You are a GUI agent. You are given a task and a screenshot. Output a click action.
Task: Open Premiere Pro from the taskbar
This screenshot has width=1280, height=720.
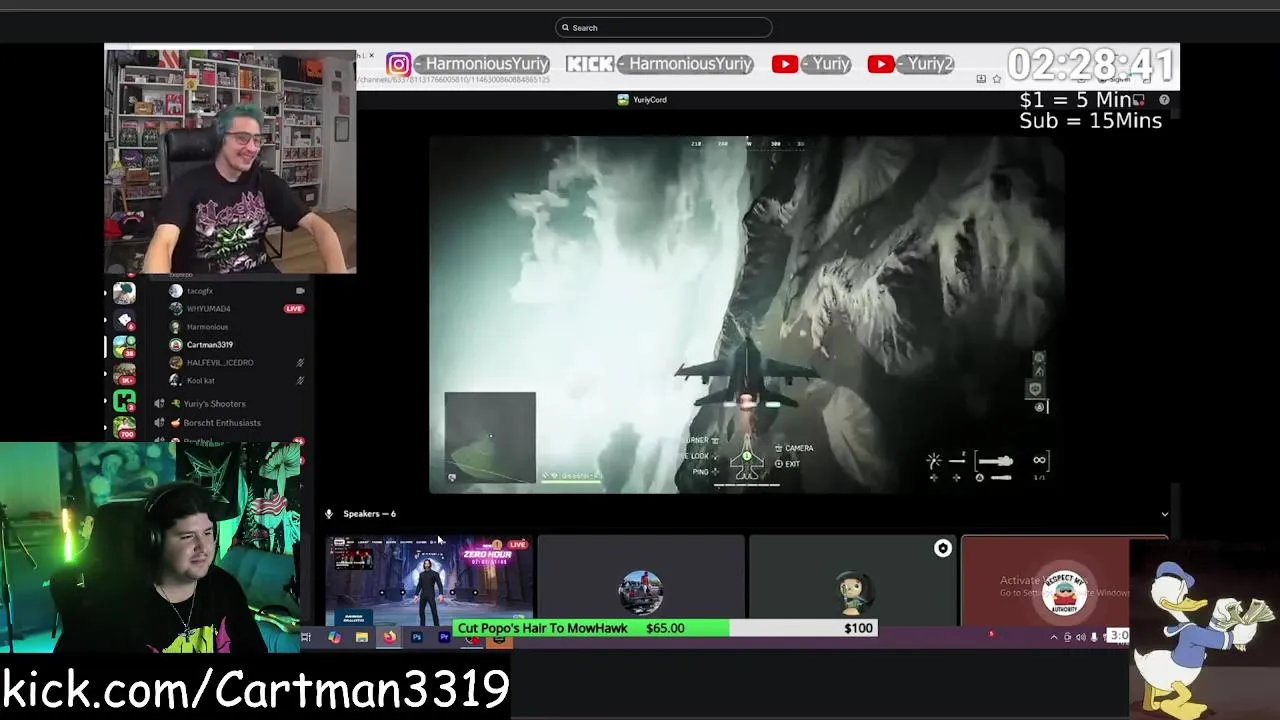point(444,637)
